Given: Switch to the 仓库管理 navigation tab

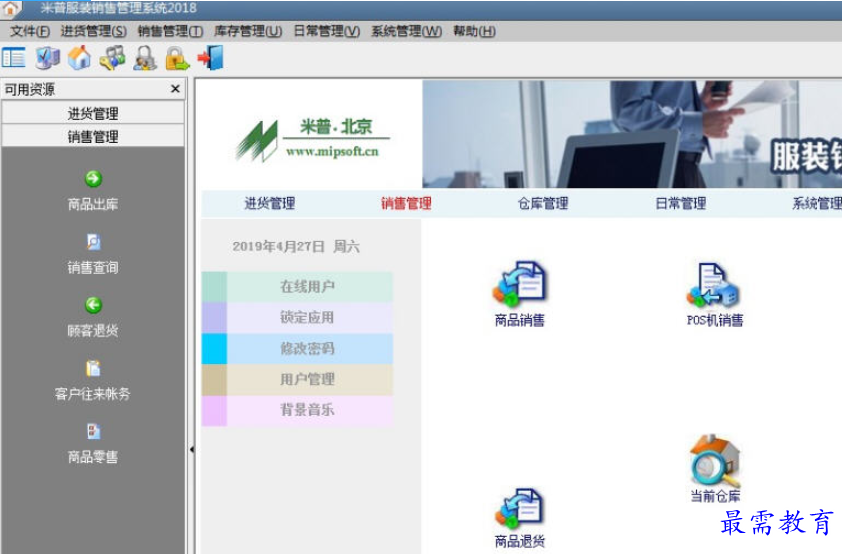Looking at the screenshot, I should (543, 203).
